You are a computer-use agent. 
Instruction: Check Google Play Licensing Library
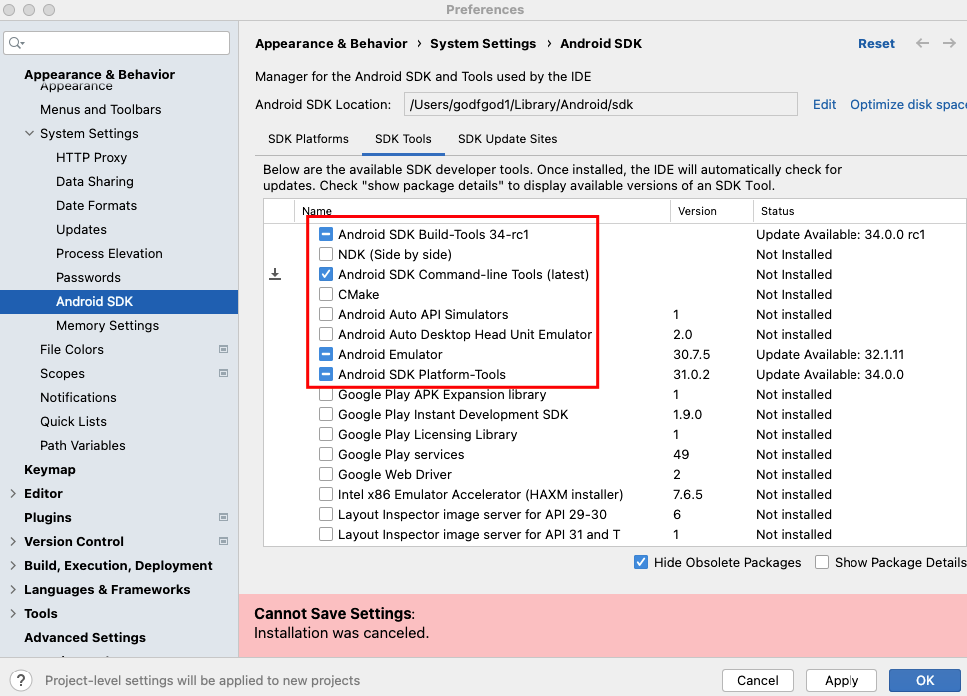[x=326, y=434]
